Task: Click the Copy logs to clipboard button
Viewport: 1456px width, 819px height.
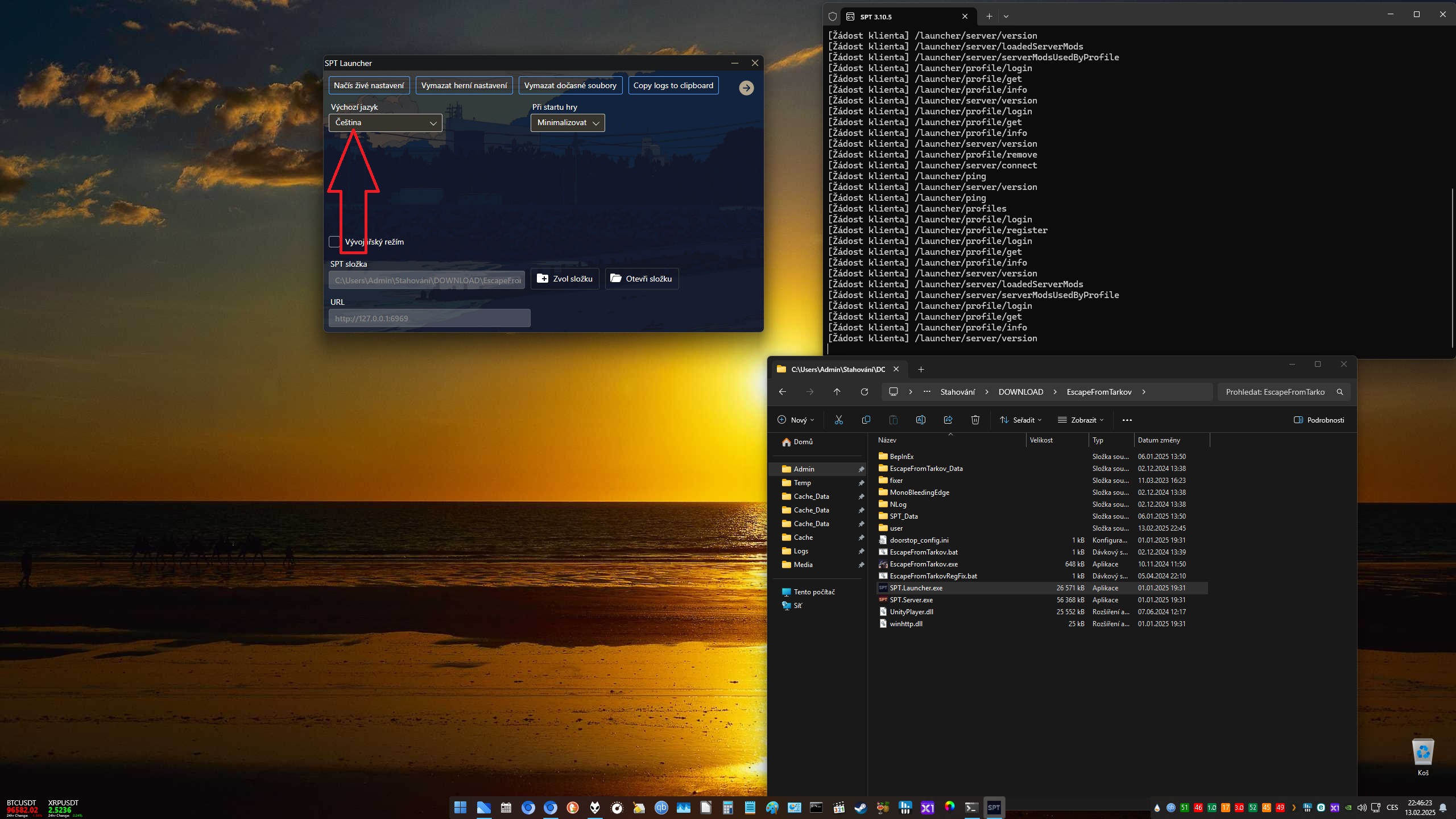Action: click(x=673, y=85)
